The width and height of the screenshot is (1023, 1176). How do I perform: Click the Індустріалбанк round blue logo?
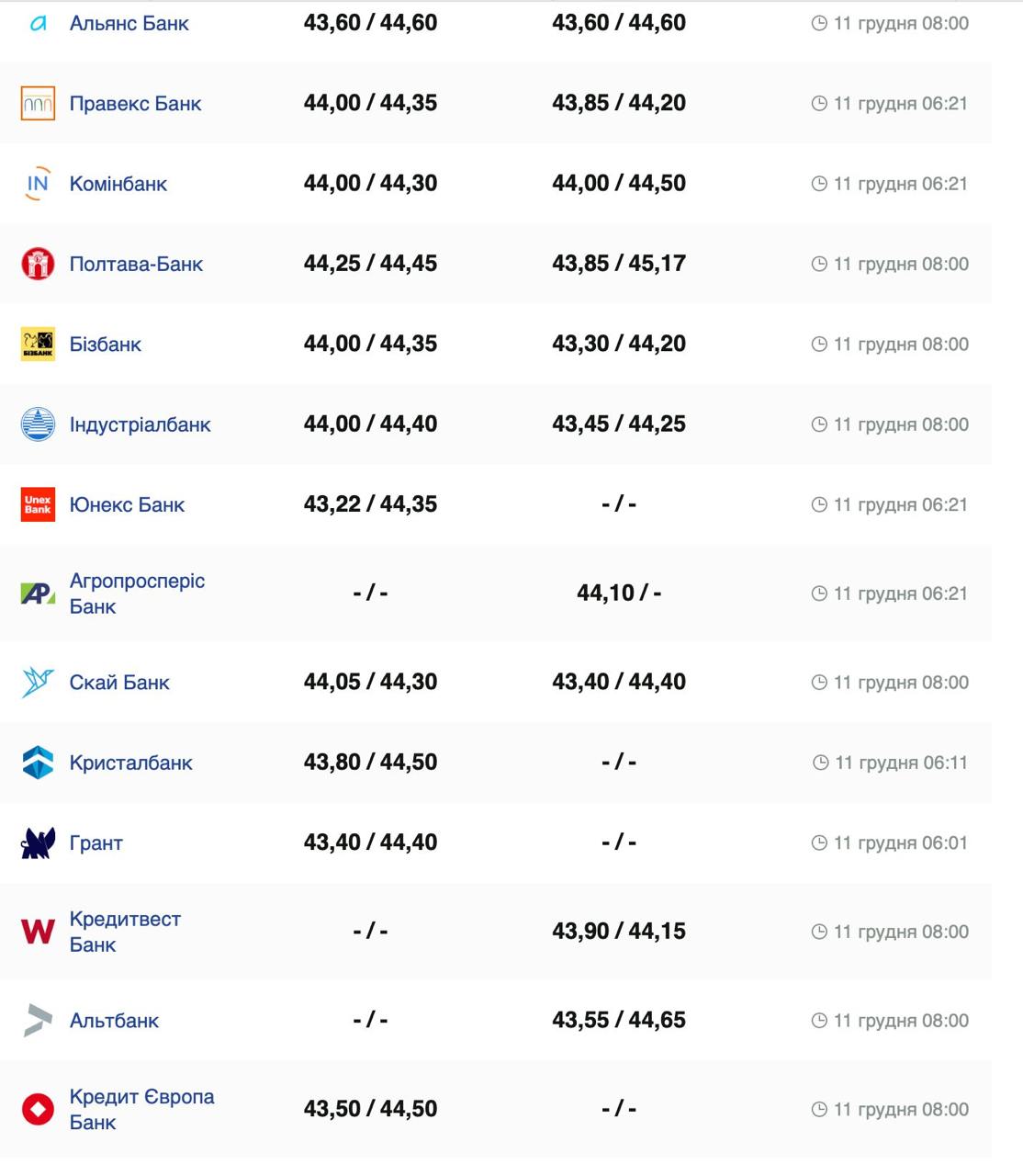coord(38,424)
